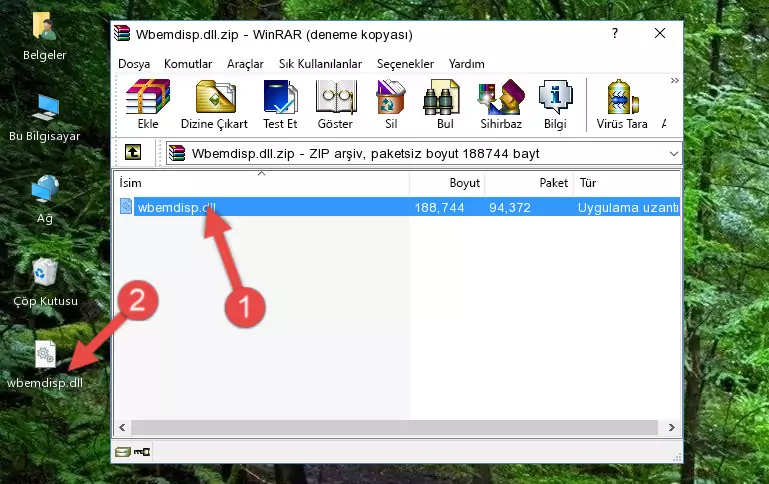Click the horizontal scrollbar track

point(394,427)
